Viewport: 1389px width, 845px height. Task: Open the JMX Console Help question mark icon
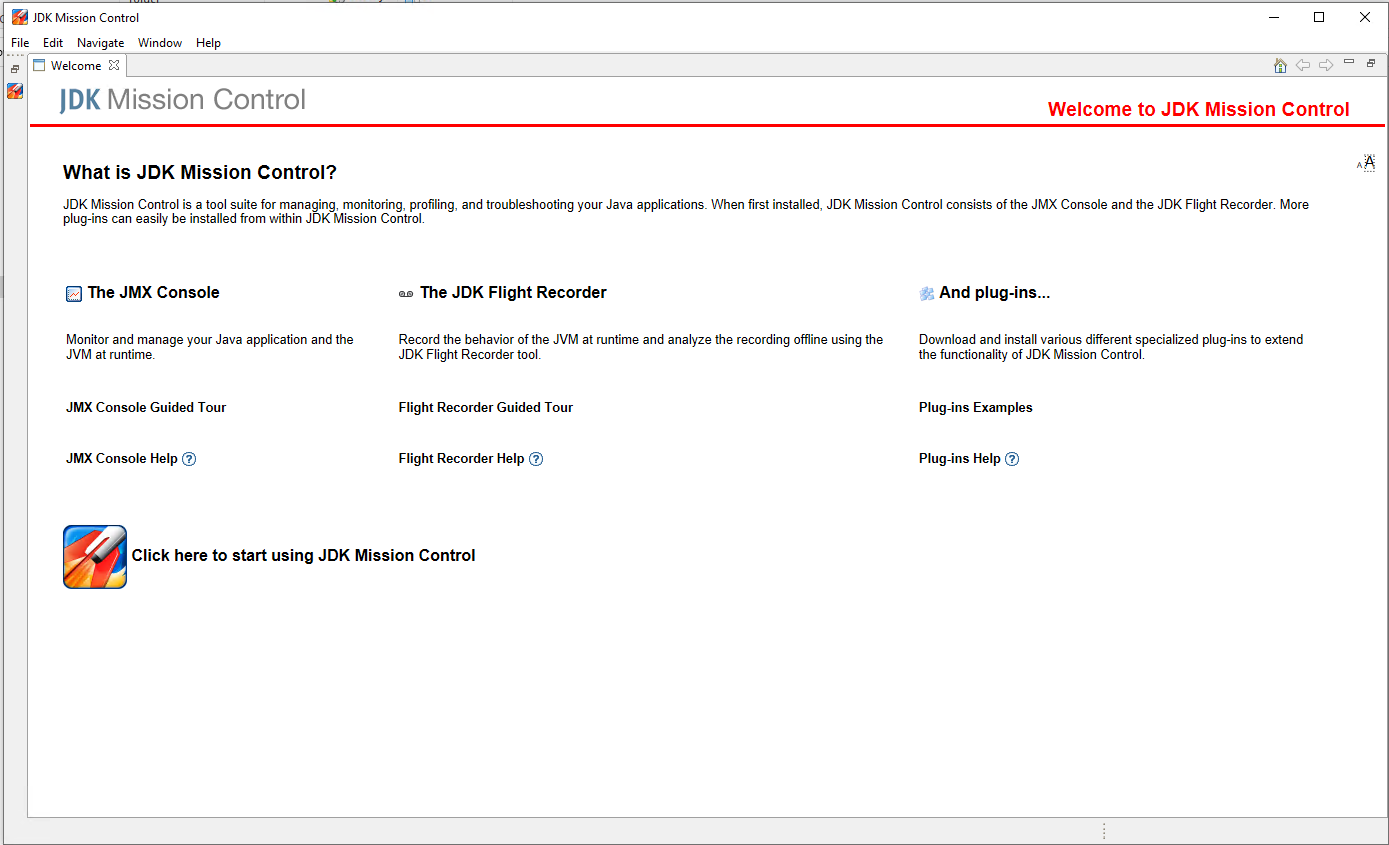pyautogui.click(x=189, y=459)
